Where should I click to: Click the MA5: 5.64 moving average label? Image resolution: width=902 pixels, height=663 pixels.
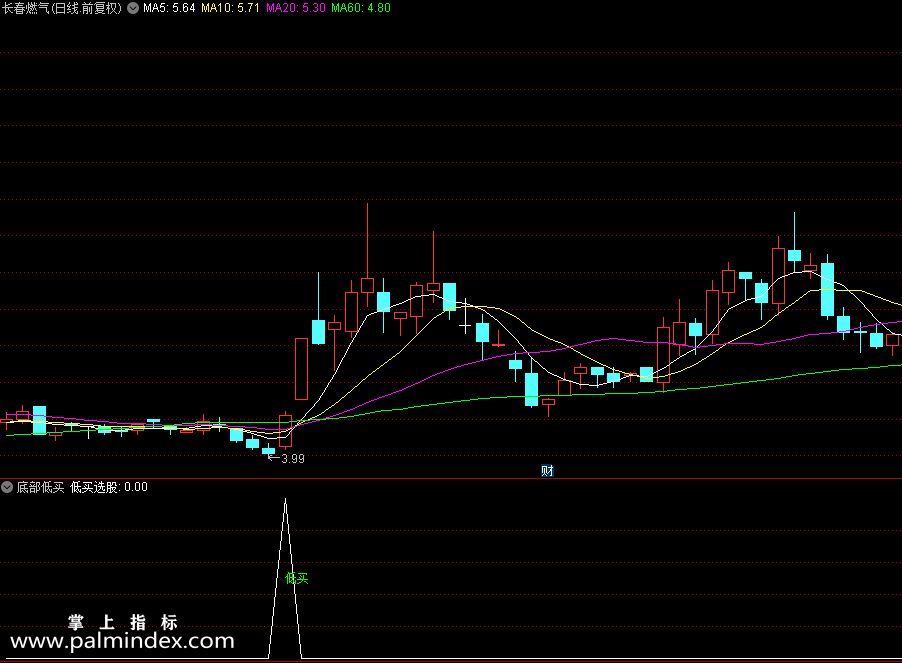click(x=169, y=8)
